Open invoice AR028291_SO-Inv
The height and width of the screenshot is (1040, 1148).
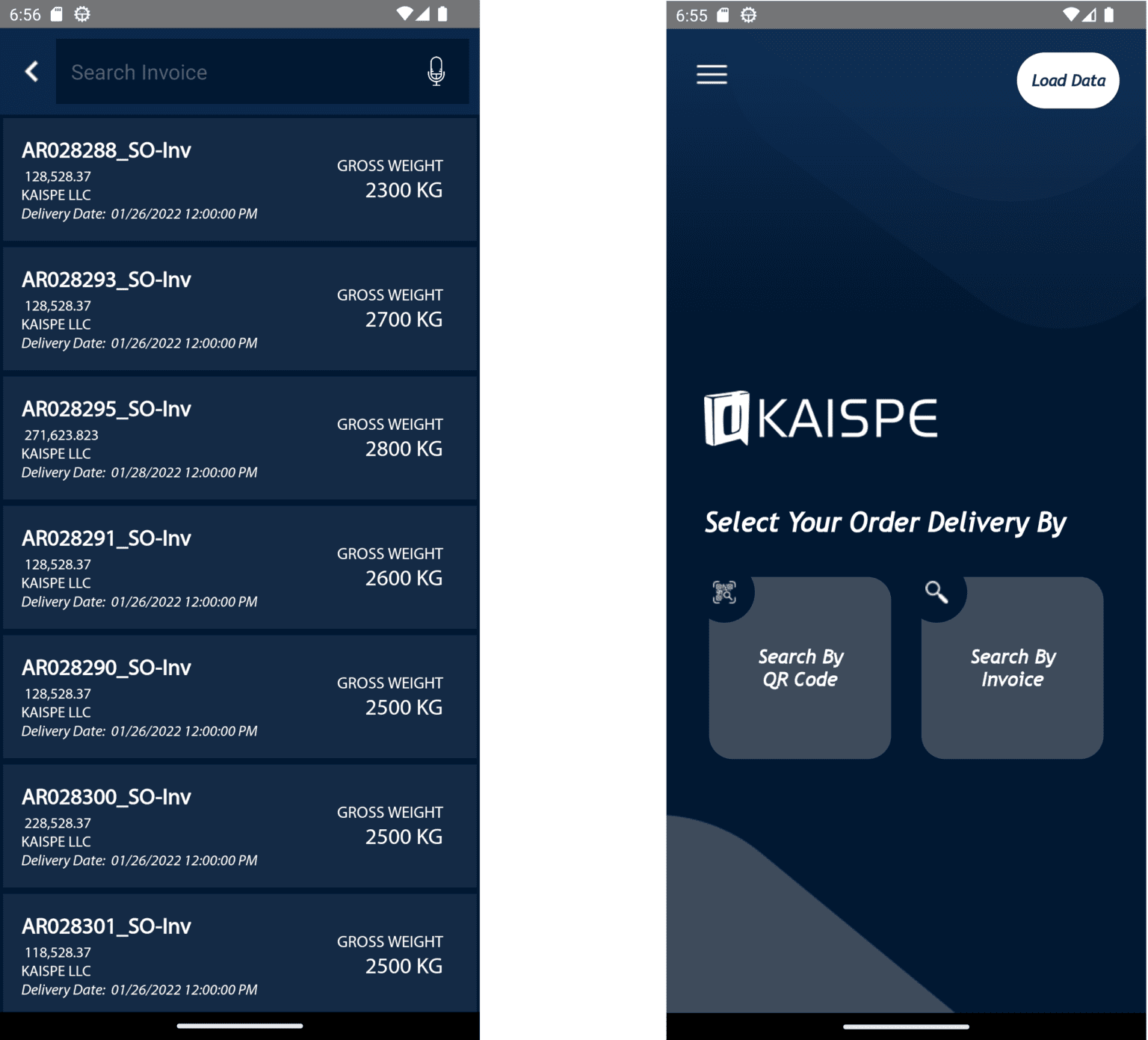tap(239, 567)
